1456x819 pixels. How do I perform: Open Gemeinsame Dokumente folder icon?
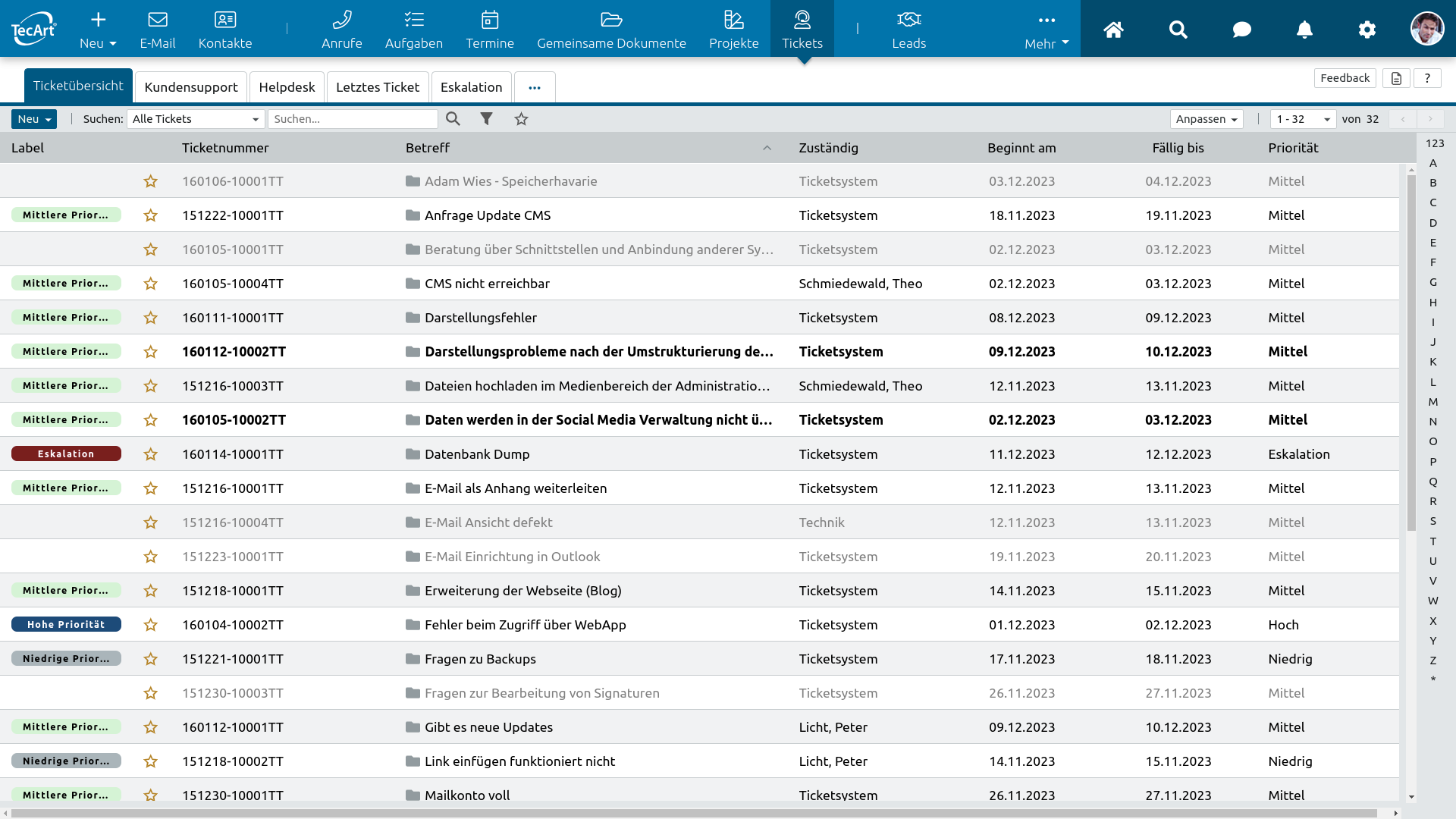(x=611, y=20)
